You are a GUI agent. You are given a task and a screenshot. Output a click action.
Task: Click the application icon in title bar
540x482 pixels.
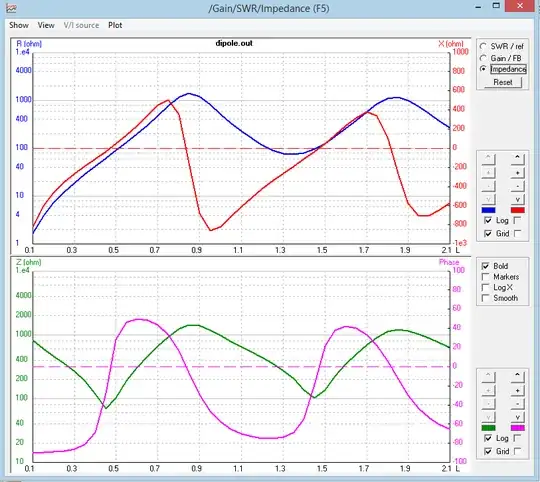click(11, 8)
